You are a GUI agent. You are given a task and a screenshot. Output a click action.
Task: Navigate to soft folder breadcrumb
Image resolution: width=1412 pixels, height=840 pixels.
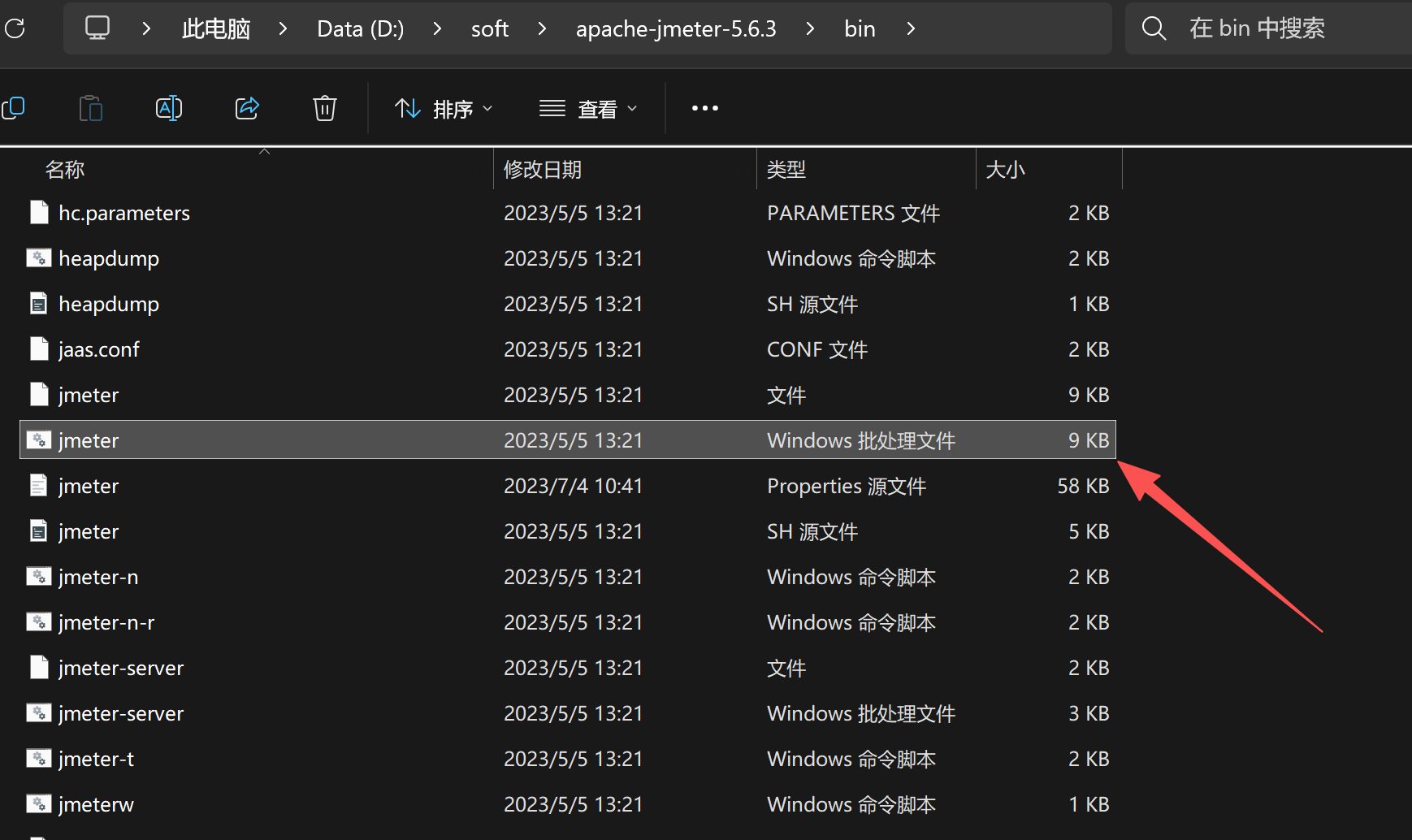click(490, 29)
